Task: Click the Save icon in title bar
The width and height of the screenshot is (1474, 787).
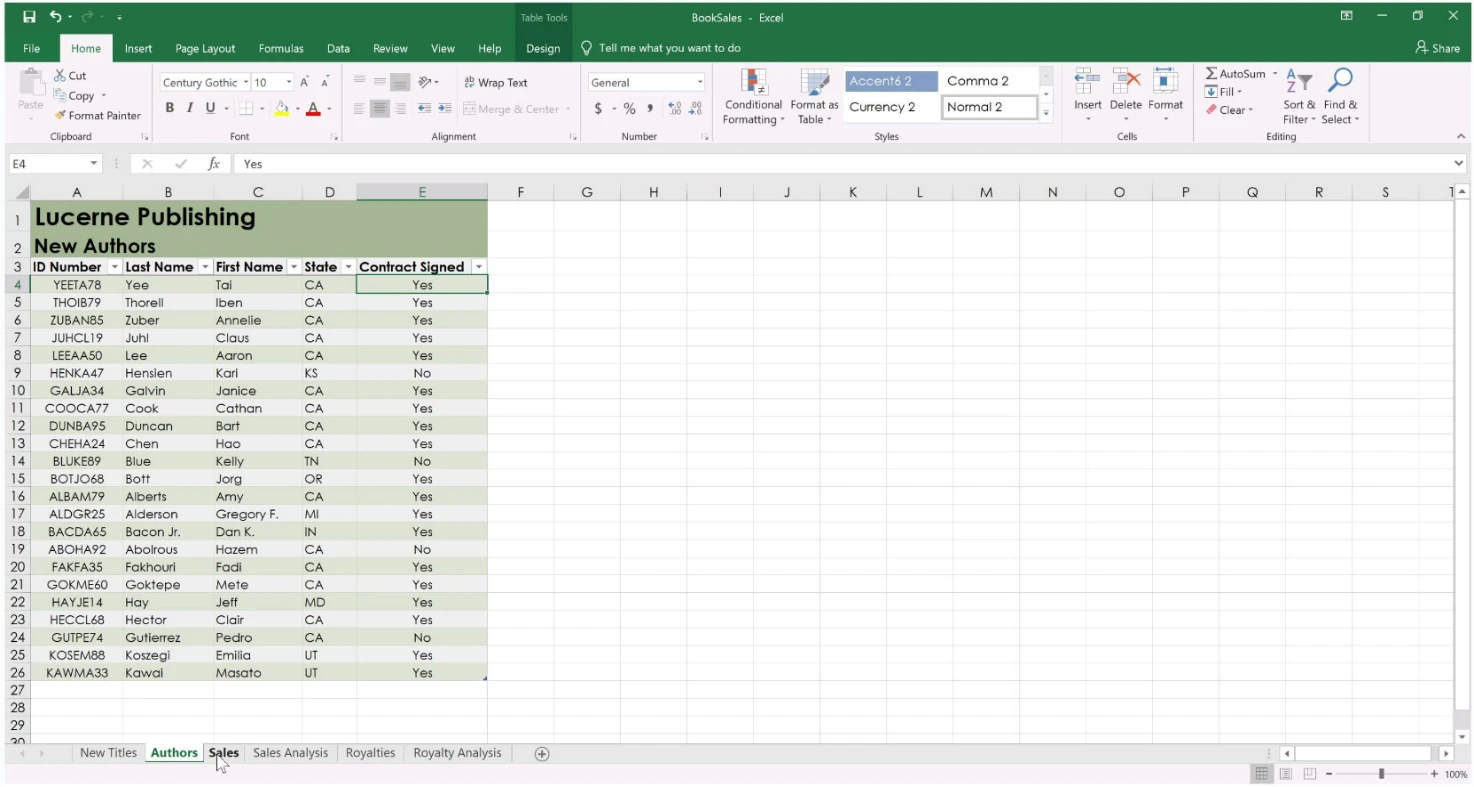Action: coord(29,17)
